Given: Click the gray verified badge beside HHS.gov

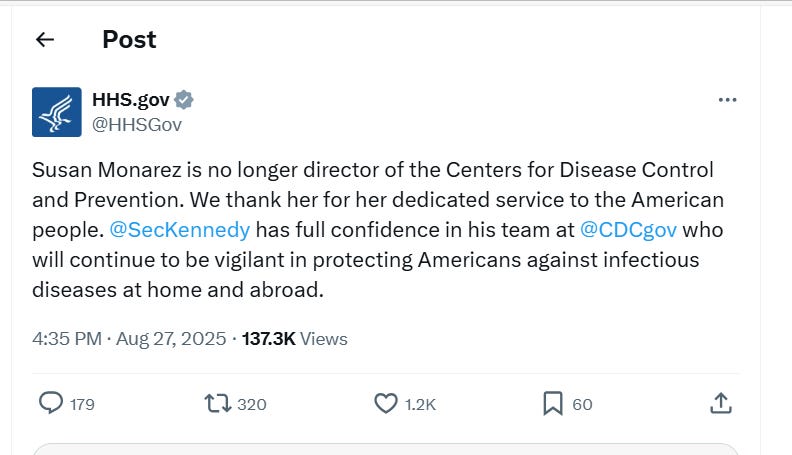Looking at the screenshot, I should [184, 99].
